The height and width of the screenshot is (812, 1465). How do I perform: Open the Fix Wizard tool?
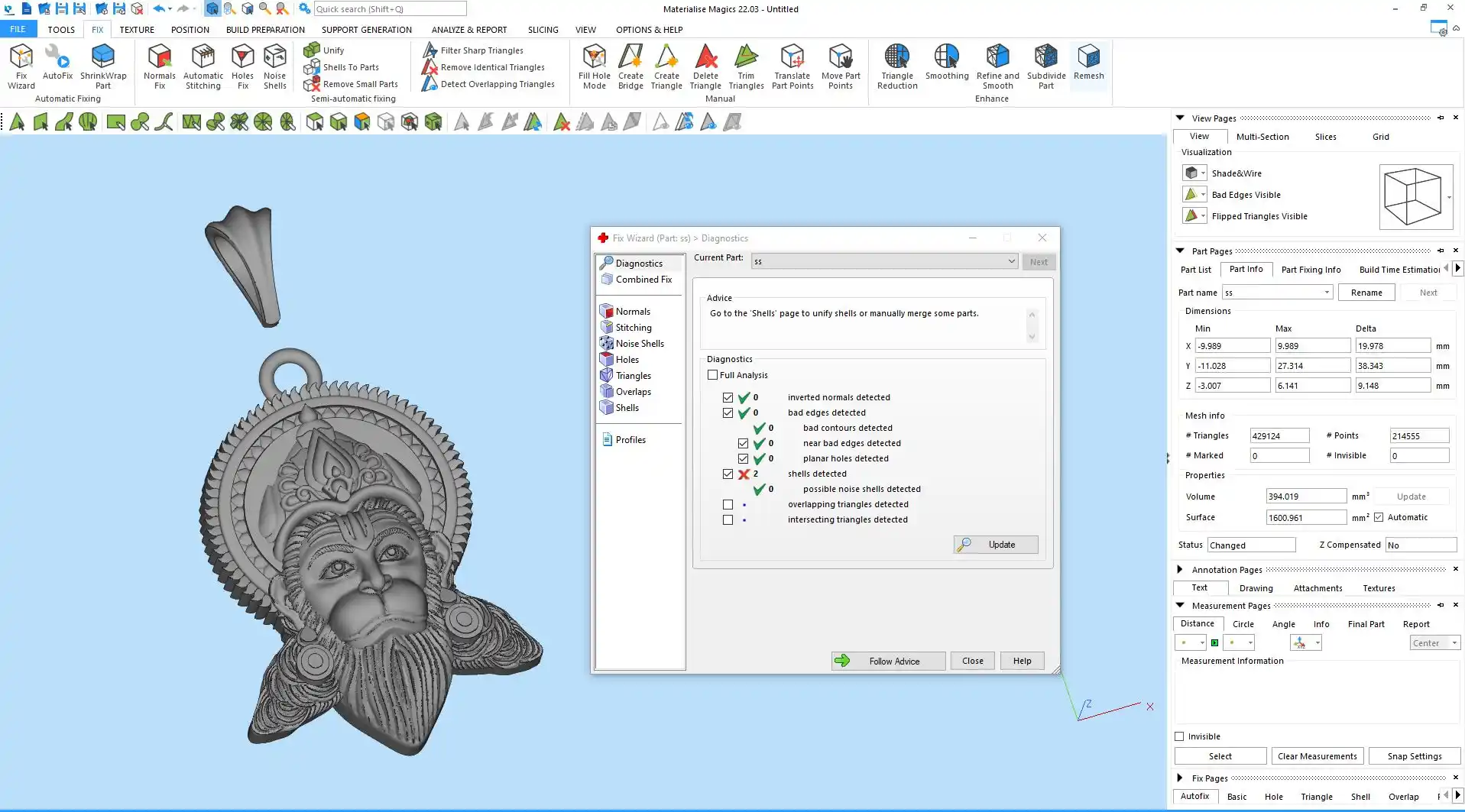pyautogui.click(x=21, y=66)
